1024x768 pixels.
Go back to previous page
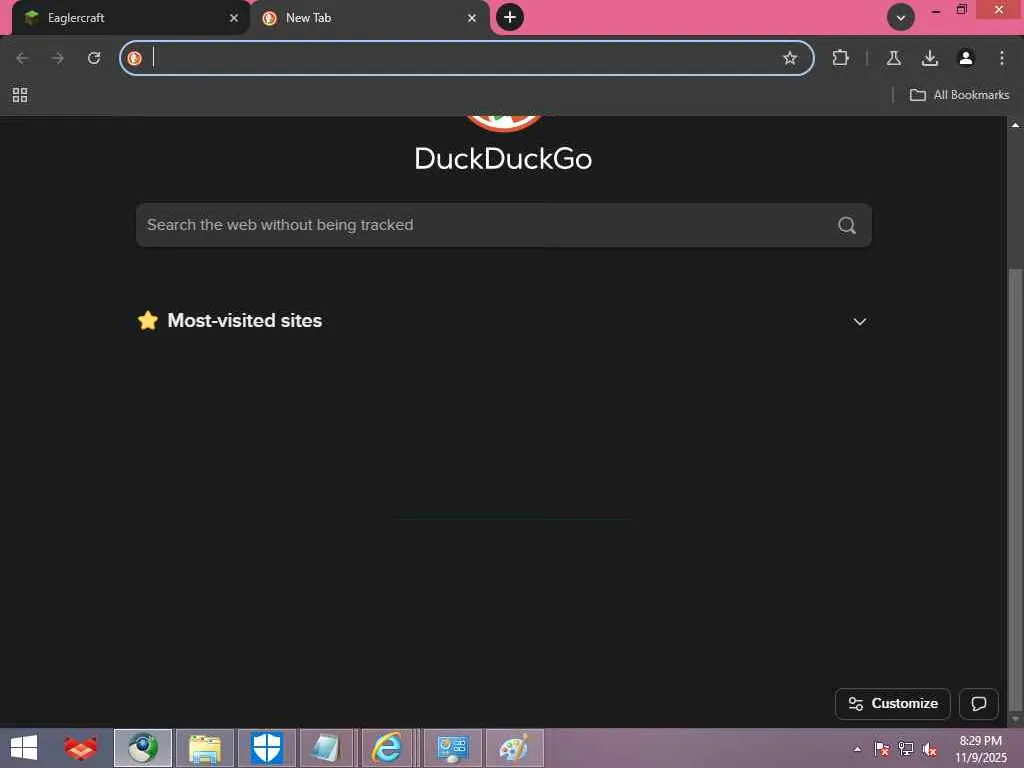(x=22, y=58)
